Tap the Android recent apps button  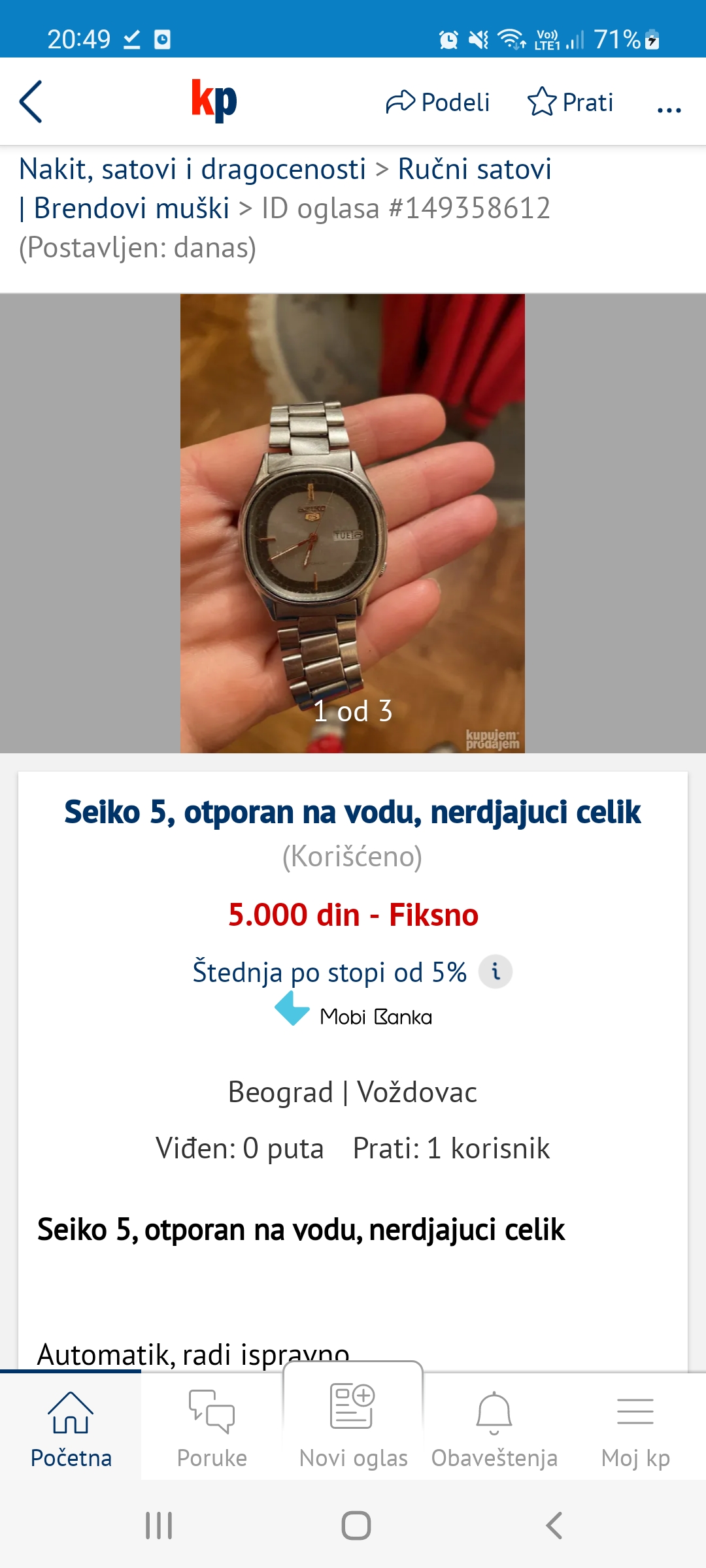point(159,1526)
